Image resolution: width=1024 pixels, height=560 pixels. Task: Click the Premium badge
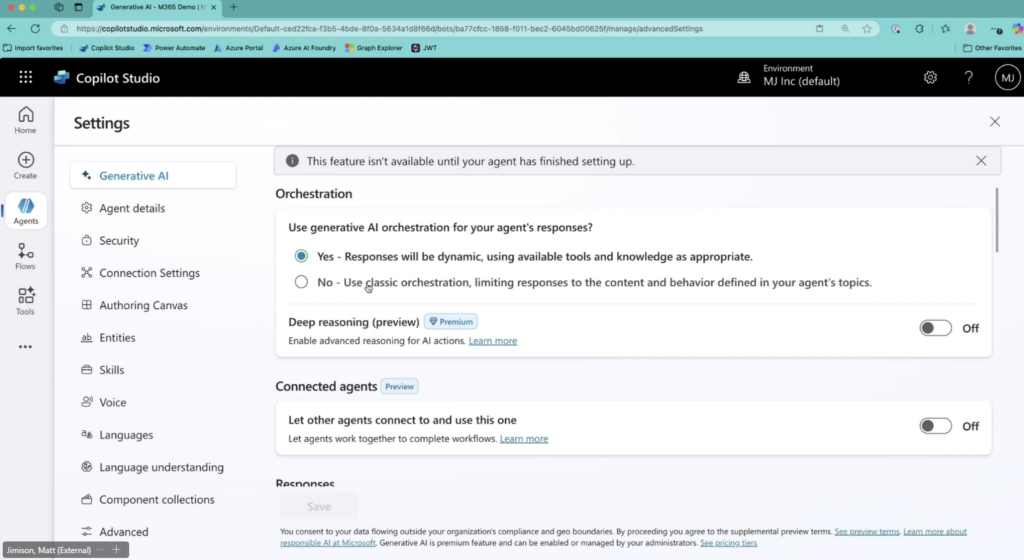point(451,322)
